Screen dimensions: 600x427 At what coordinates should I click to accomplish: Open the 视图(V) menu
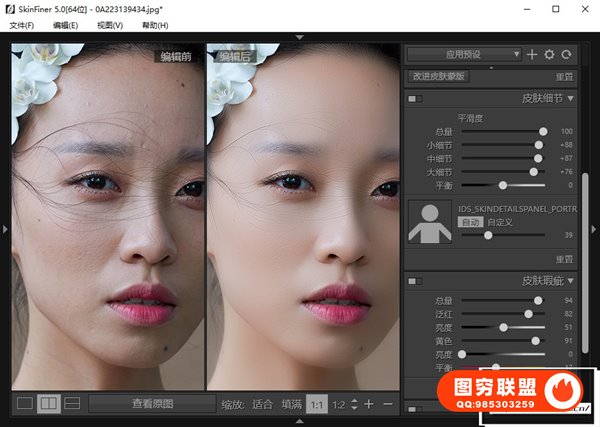tap(111, 25)
